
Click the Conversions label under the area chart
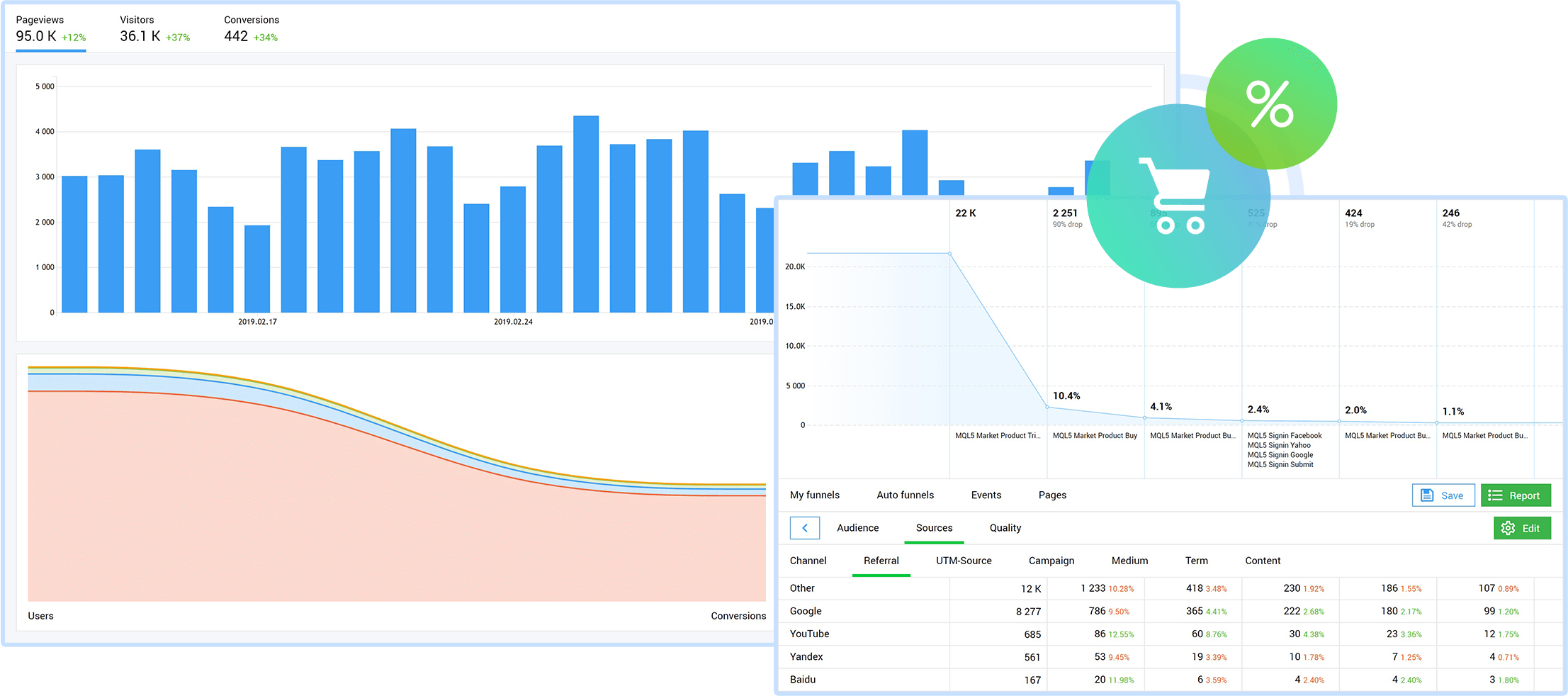[x=738, y=616]
